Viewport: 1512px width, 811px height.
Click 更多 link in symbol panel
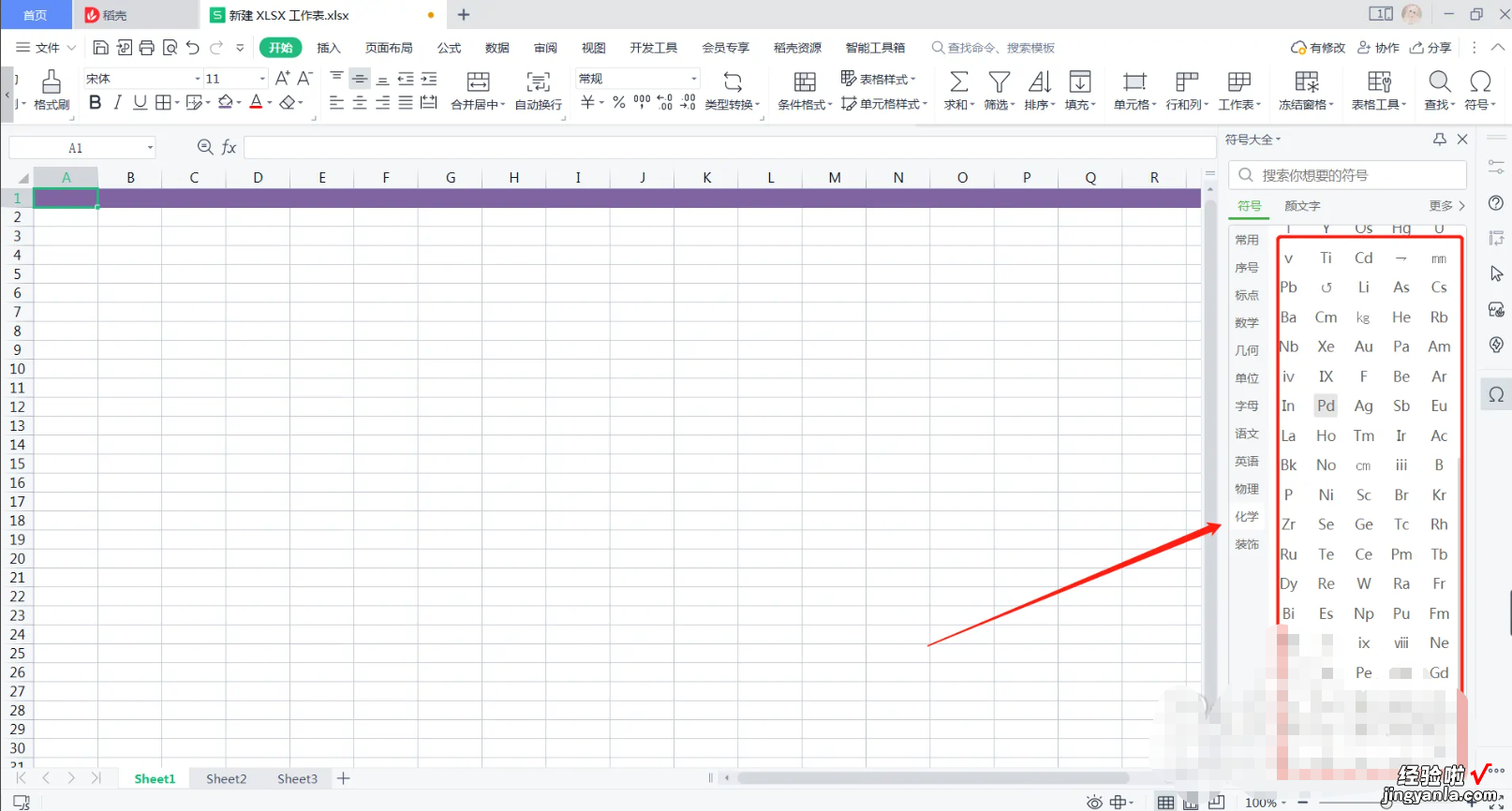coord(1447,206)
